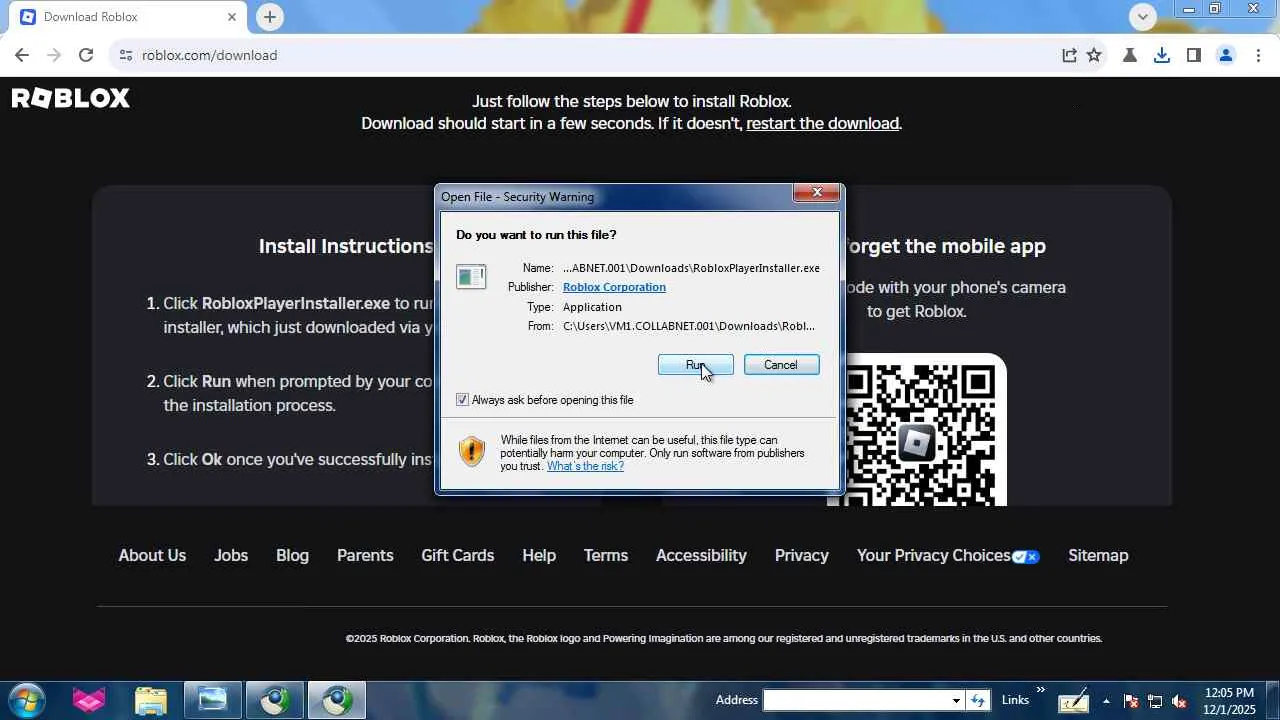Open the Roblox Corporation publisher link
Viewport: 1280px width, 720px height.
(x=614, y=287)
